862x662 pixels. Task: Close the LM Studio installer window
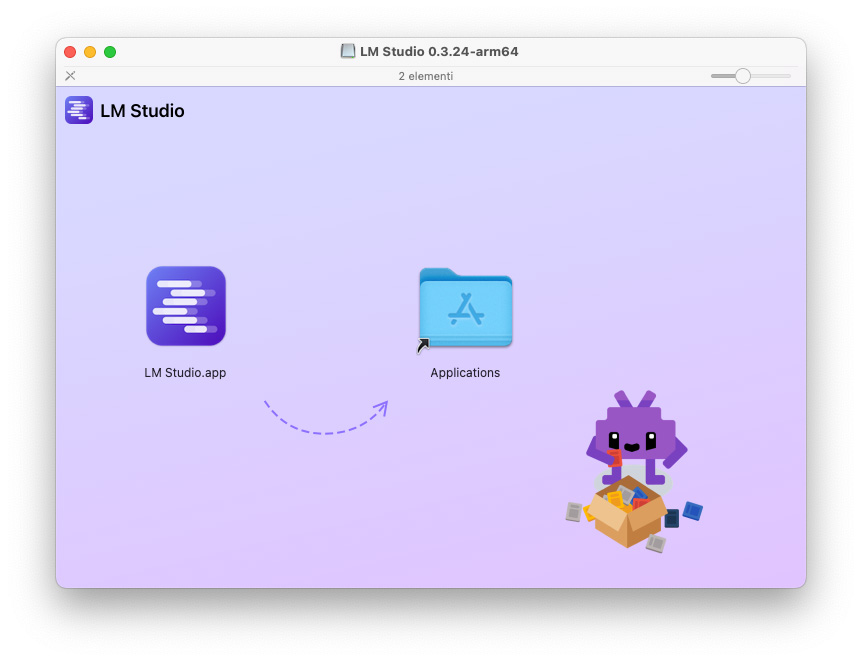[x=70, y=52]
